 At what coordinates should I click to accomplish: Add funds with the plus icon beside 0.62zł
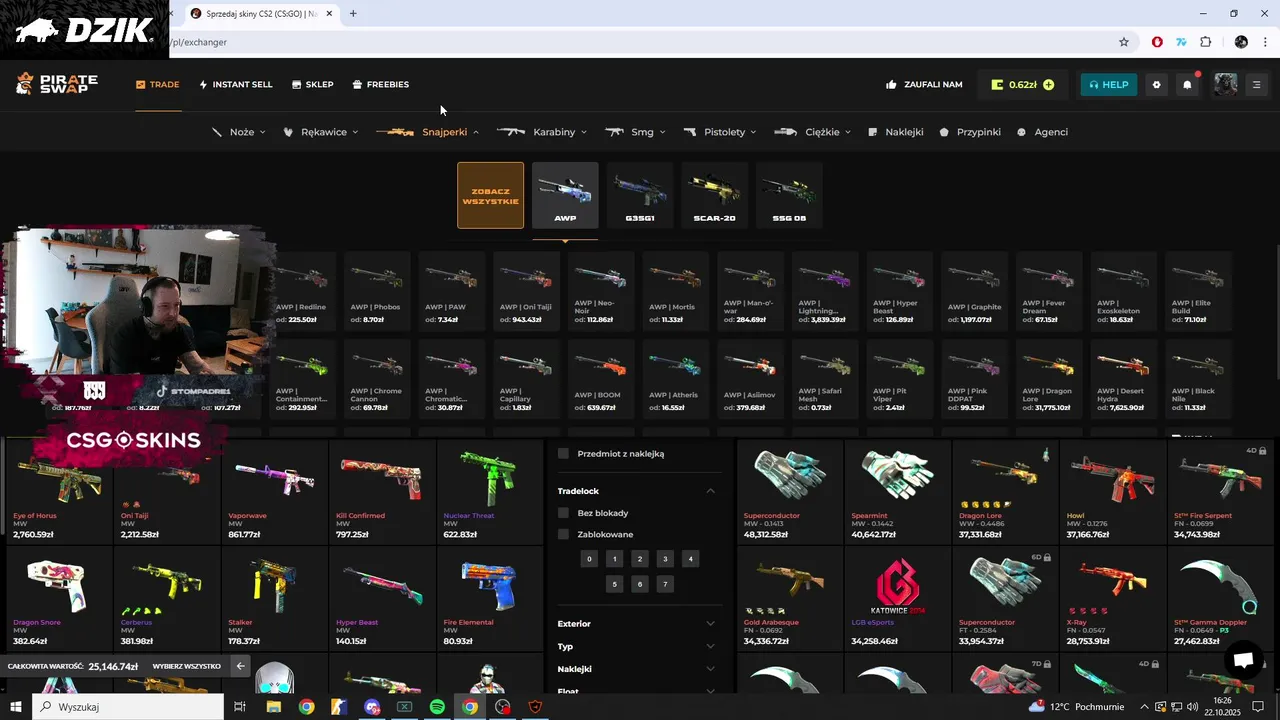click(x=1048, y=85)
